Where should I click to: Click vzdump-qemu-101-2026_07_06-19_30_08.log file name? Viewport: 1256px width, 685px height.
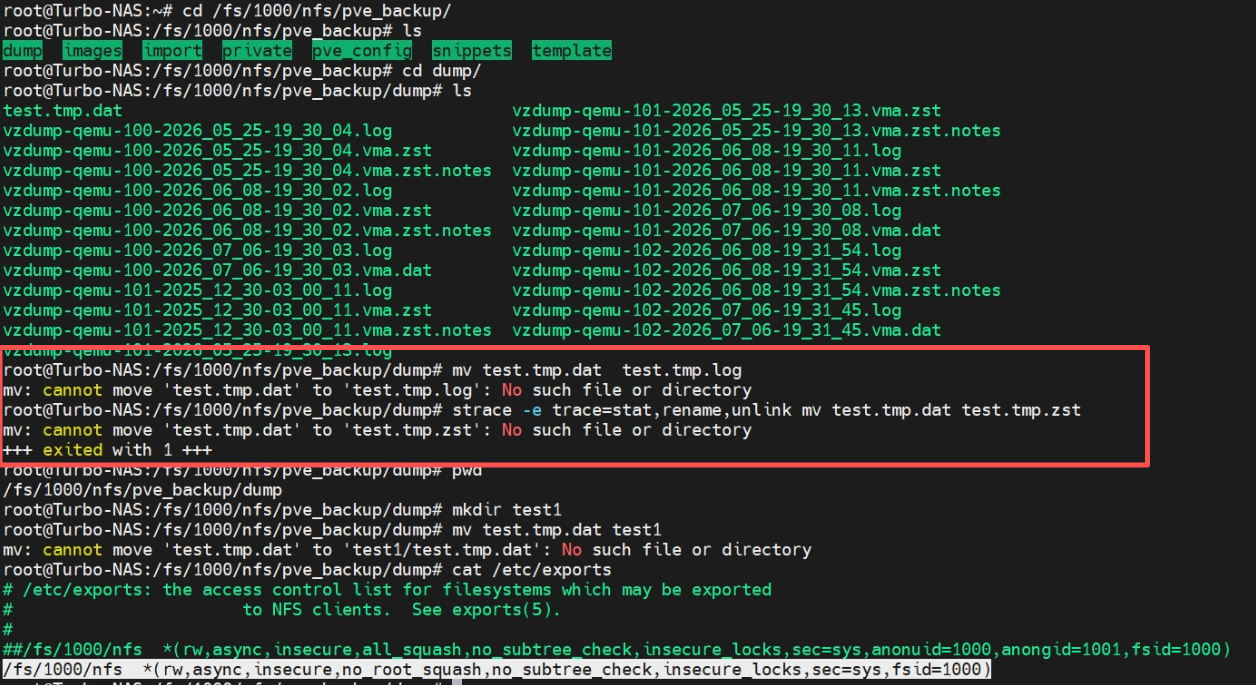707,210
